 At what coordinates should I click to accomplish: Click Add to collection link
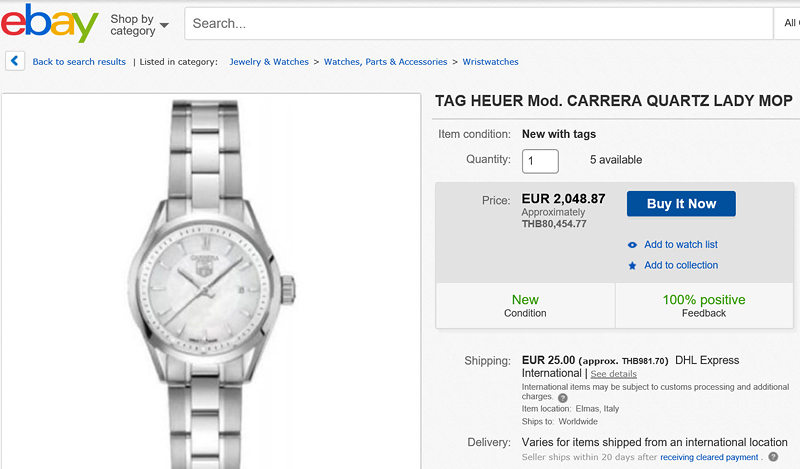tap(680, 266)
